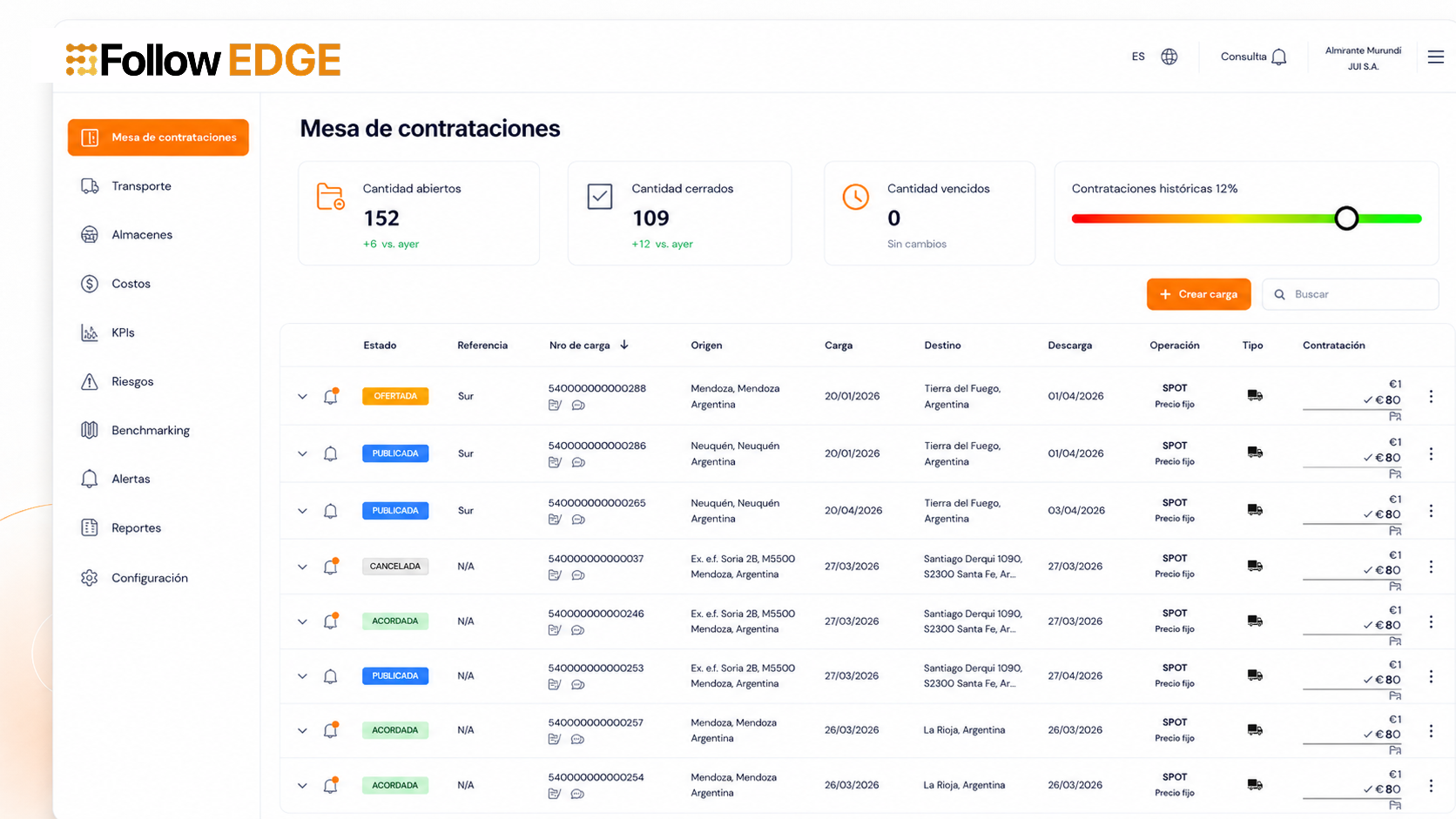
Task: Click truck icon for carga 540000000000253
Action: 1255,675
